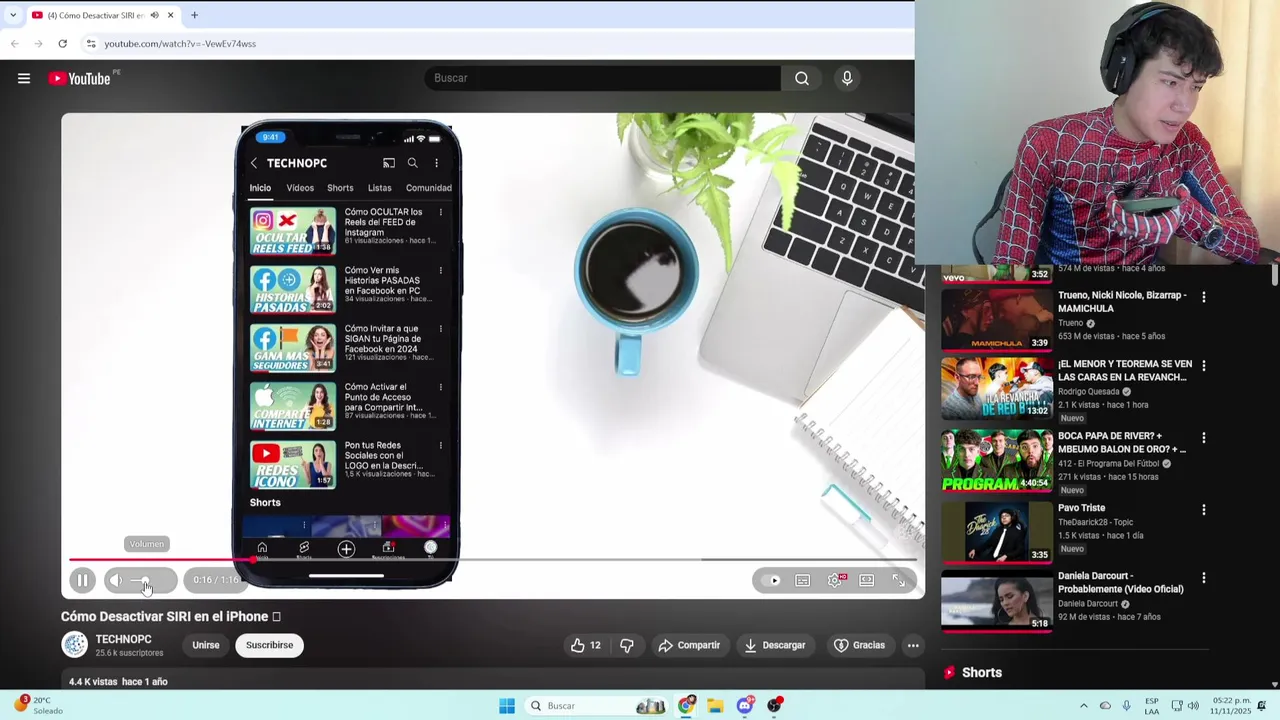View site information icon in address bar
The image size is (1280, 720).
click(x=91, y=44)
